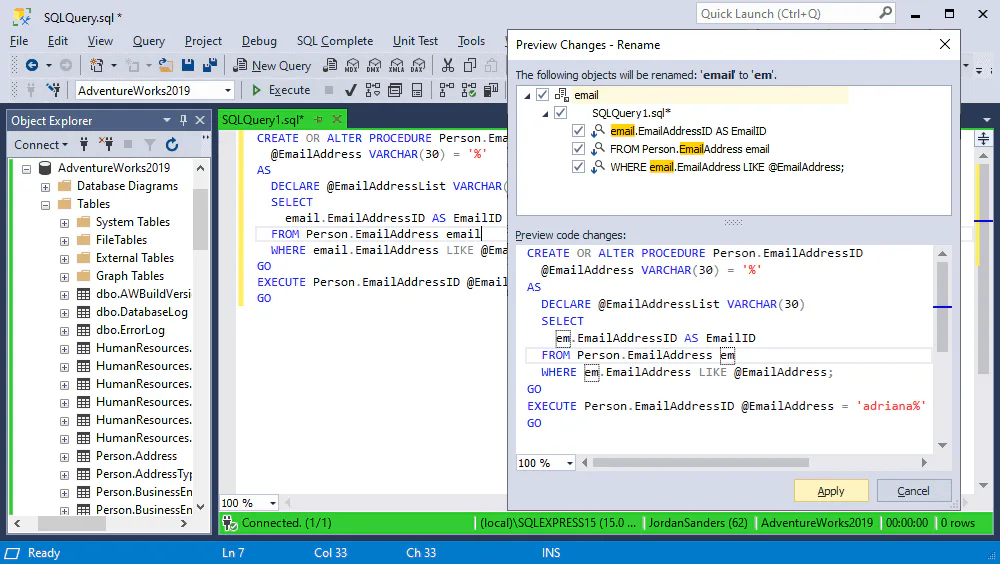Open the editor zoom 100 % dropdown
This screenshot has height=564, width=1000.
coord(272,503)
